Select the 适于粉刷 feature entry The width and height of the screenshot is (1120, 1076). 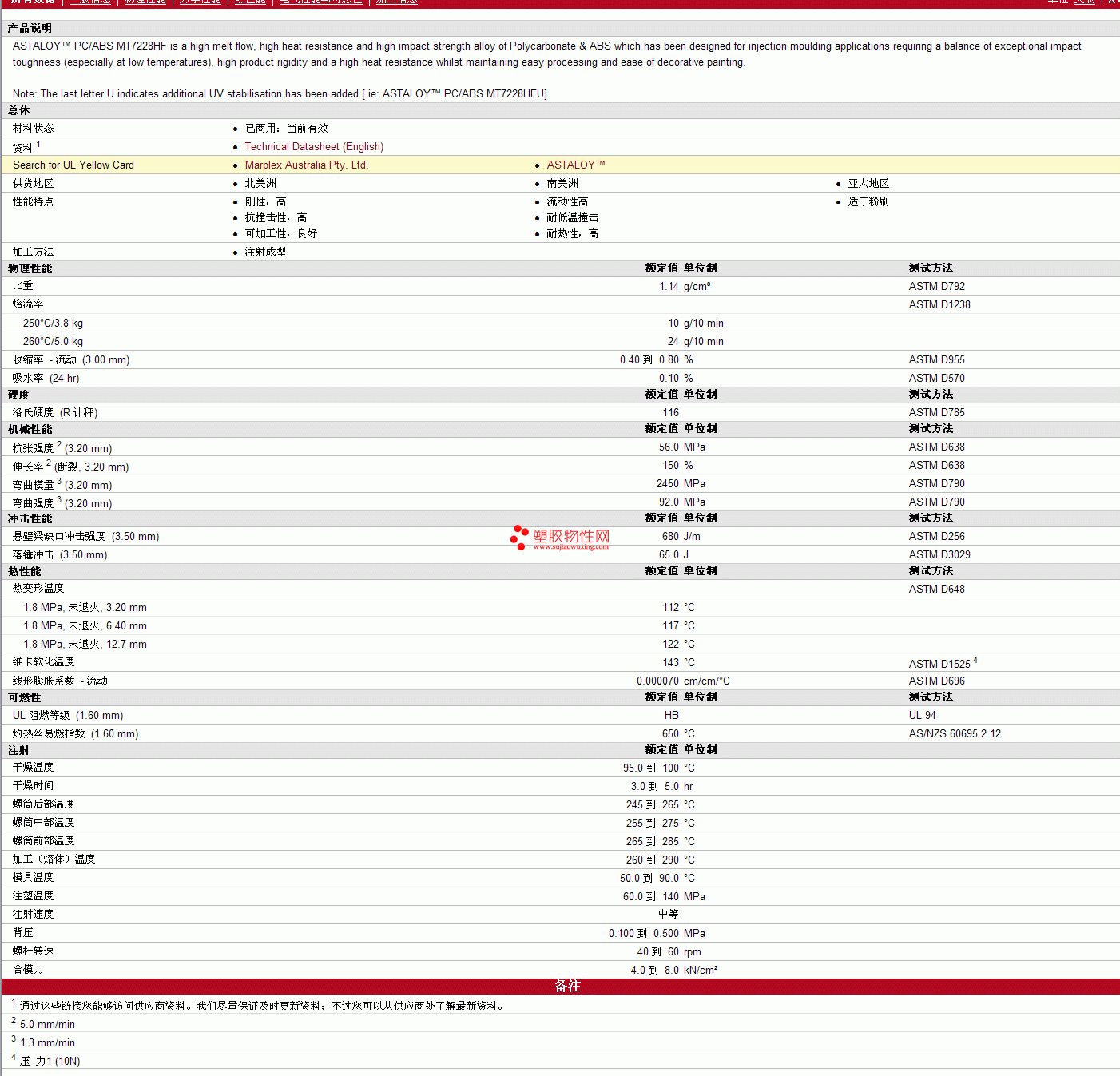pos(869,202)
